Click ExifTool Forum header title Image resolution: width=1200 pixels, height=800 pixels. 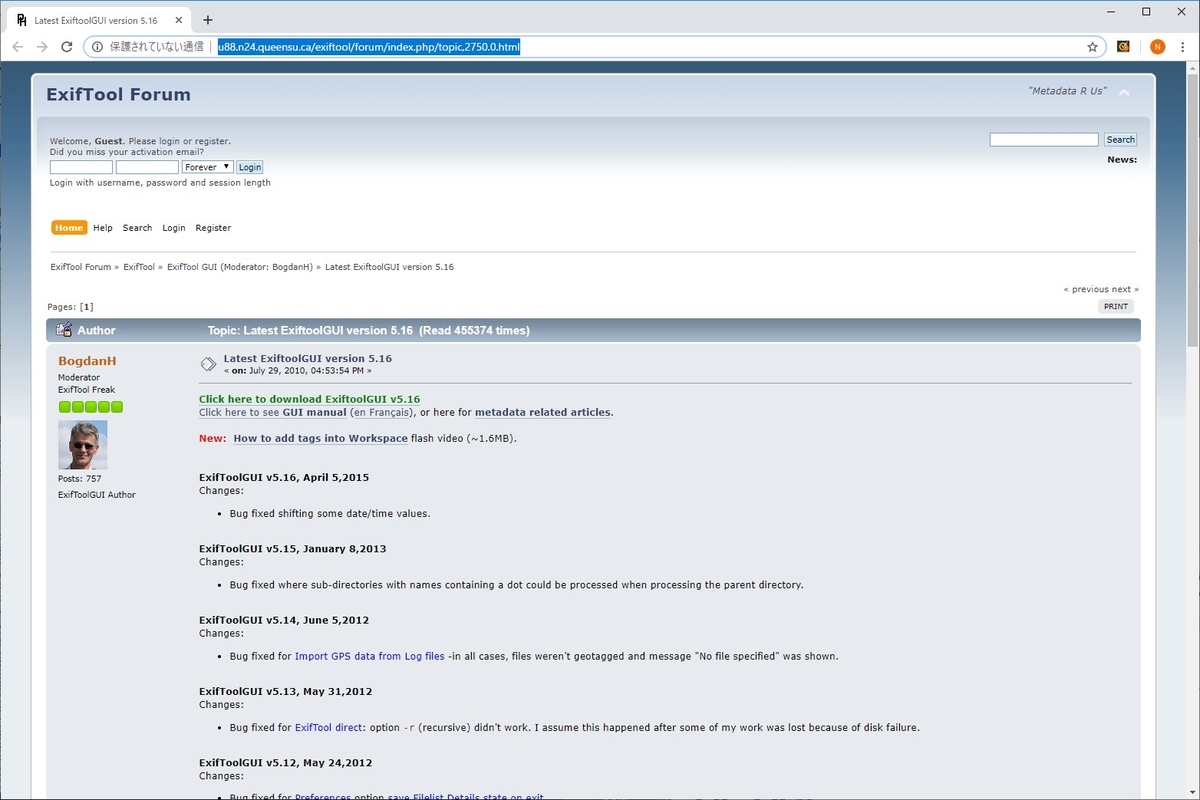pyautogui.click(x=118, y=94)
